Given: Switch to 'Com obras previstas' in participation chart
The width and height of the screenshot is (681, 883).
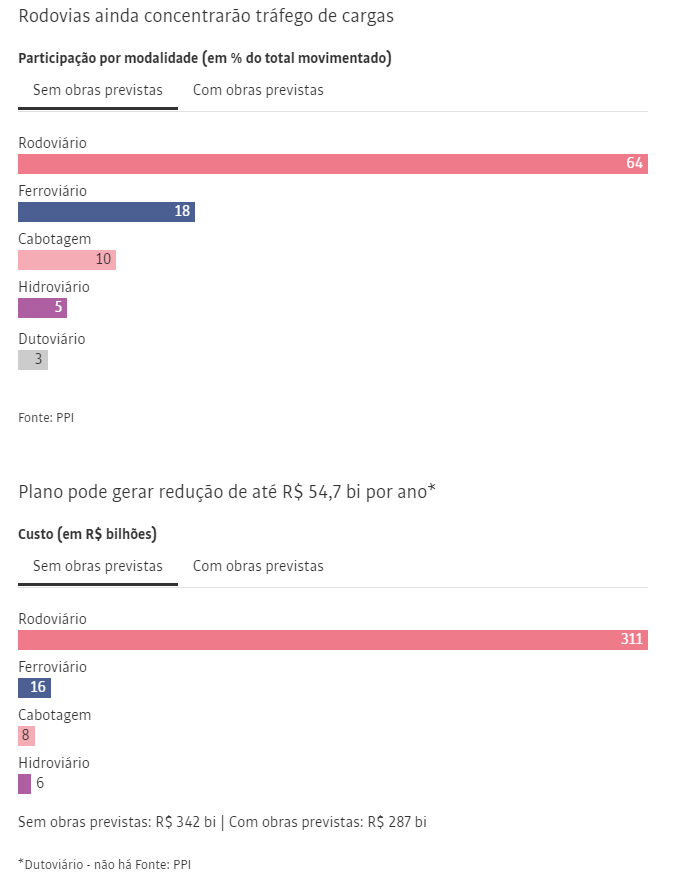Looking at the screenshot, I should (258, 90).
